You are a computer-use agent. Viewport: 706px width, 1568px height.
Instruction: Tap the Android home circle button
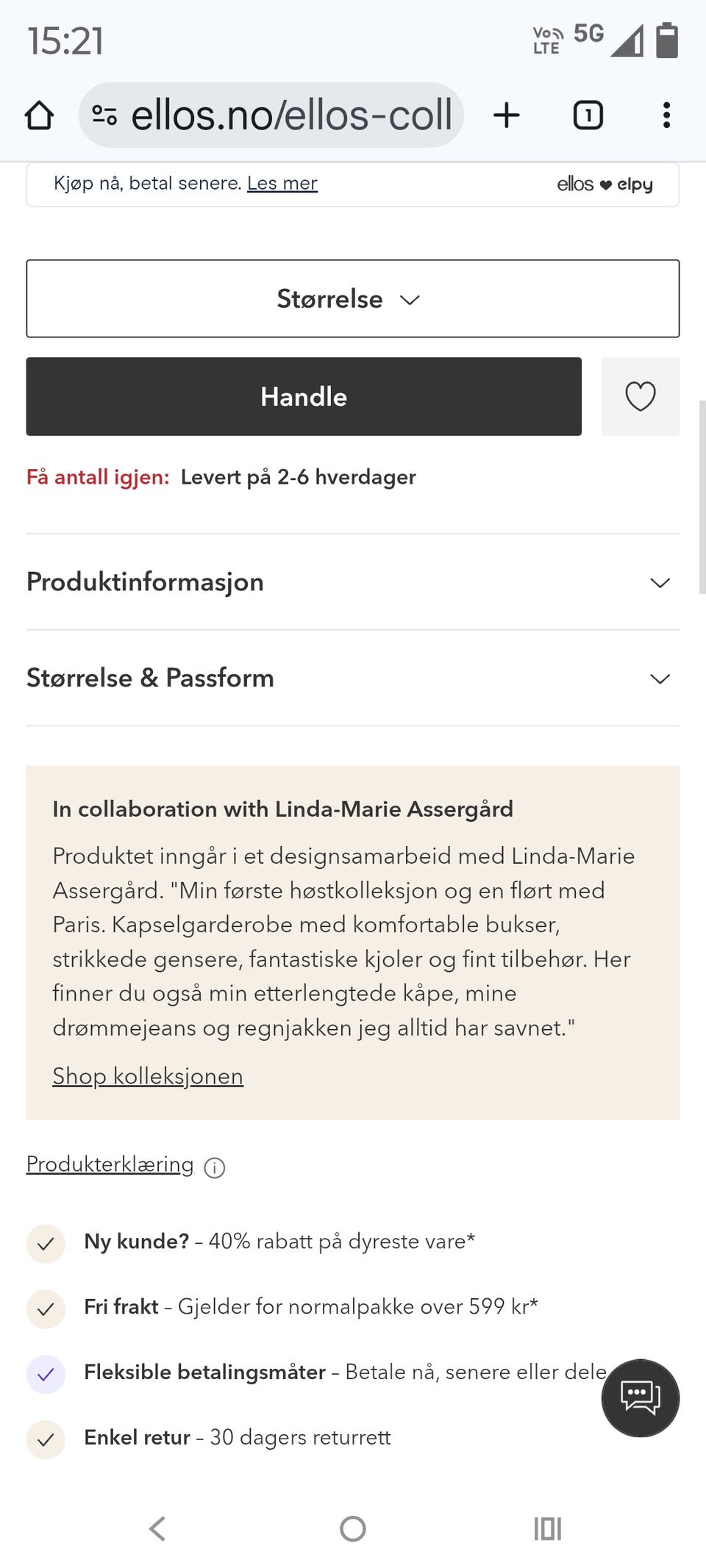point(353,1529)
